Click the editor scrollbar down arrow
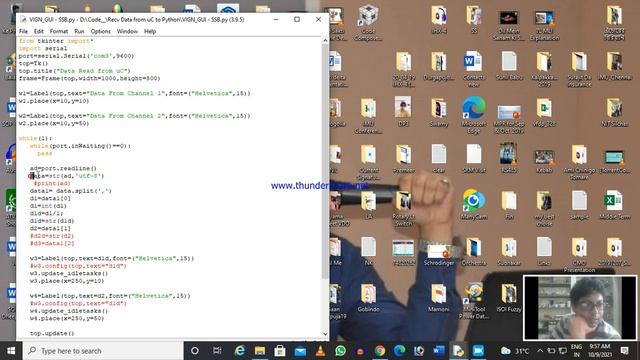This screenshot has height=360, width=640. (325, 334)
